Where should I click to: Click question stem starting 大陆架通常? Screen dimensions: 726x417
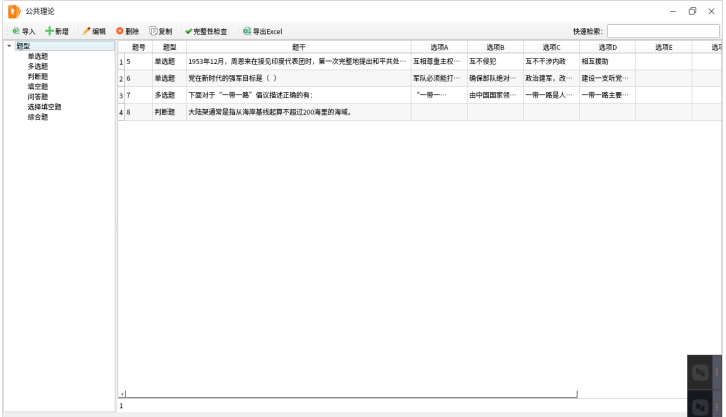point(299,112)
